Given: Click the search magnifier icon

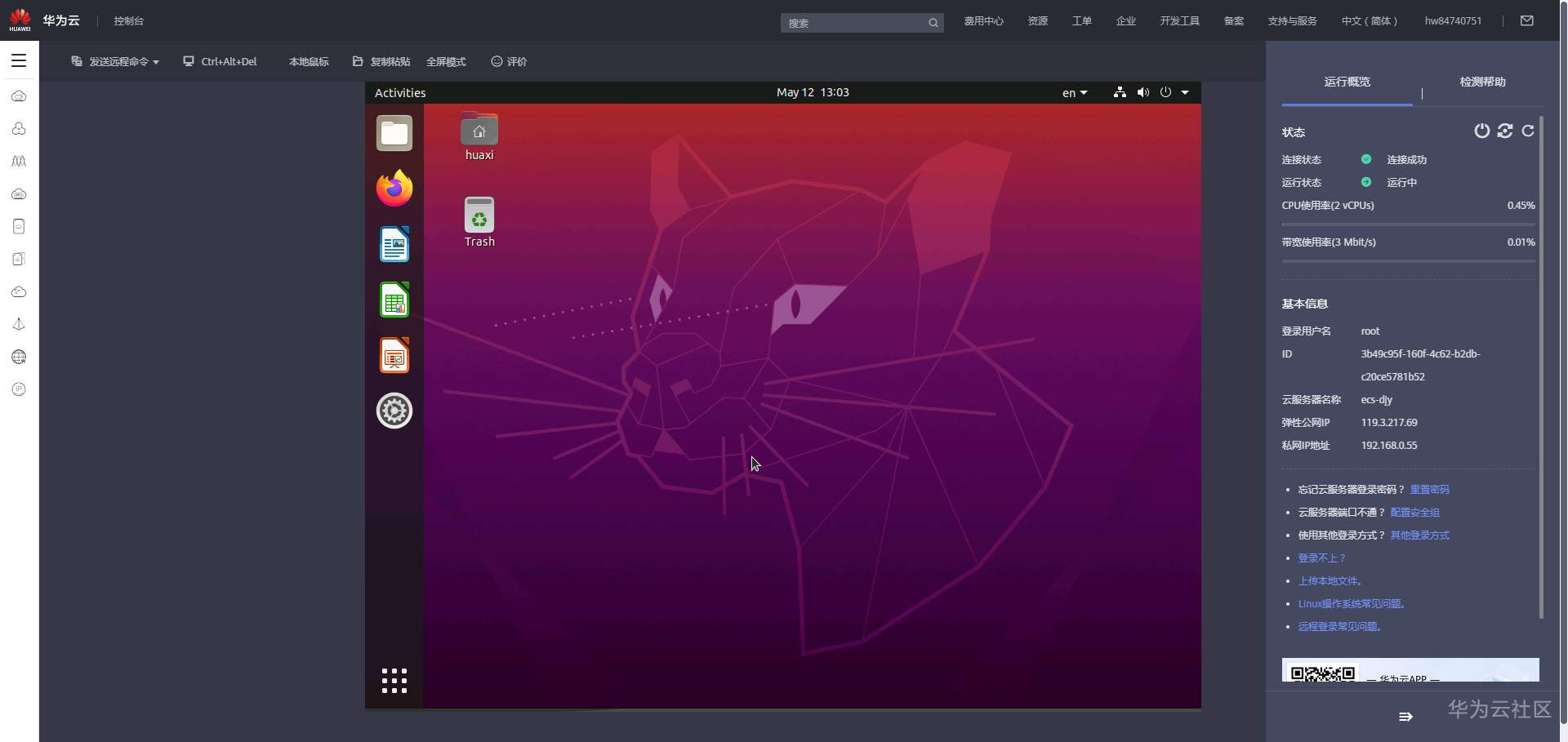Looking at the screenshot, I should [x=933, y=23].
